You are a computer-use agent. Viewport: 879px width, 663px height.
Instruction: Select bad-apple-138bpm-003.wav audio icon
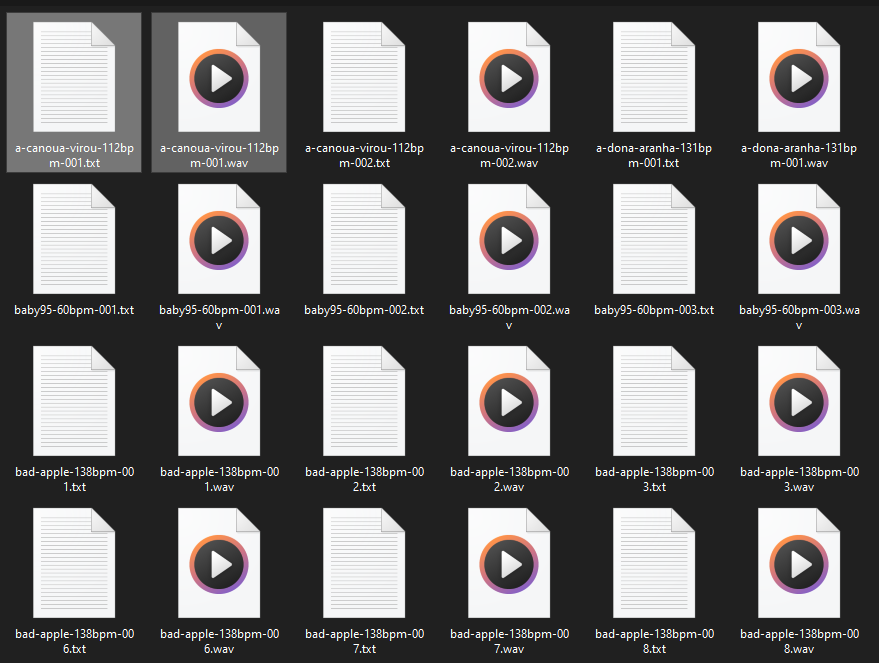[799, 401]
